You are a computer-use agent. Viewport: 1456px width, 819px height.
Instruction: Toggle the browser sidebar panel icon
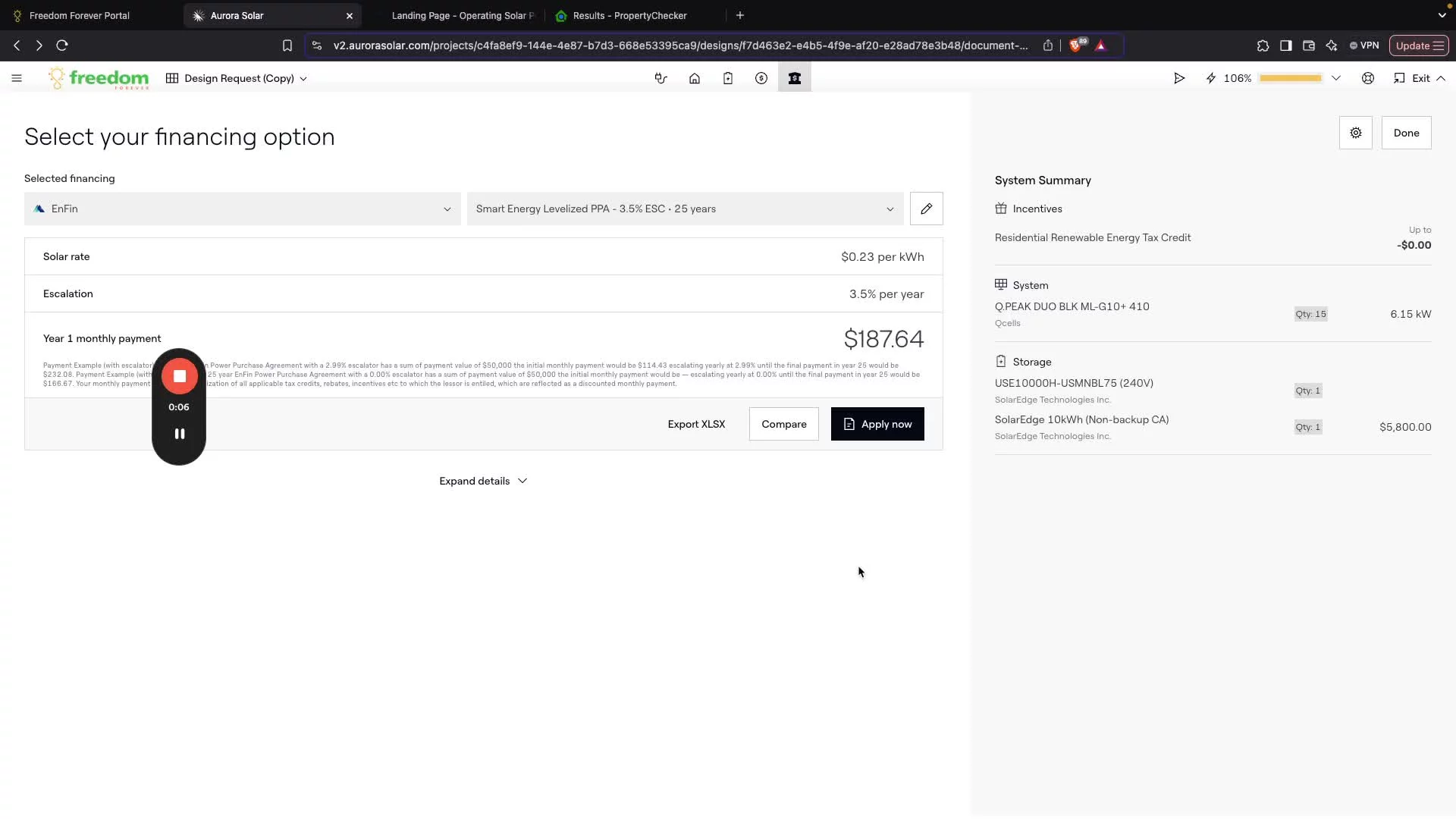point(1285,45)
